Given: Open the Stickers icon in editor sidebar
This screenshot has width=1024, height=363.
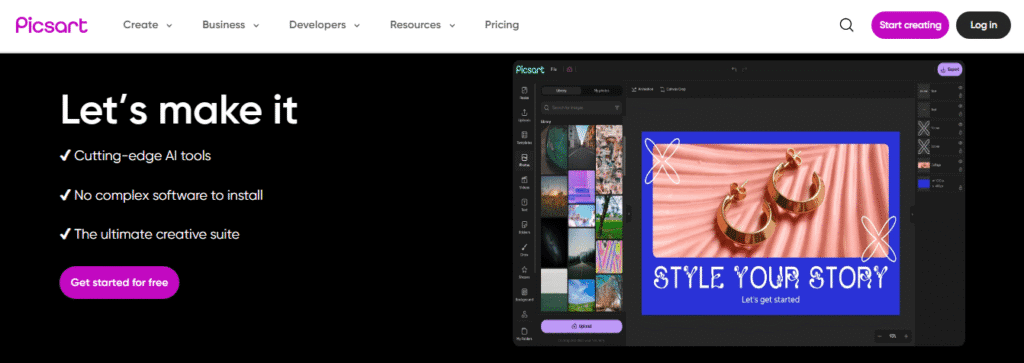Looking at the screenshot, I should (x=524, y=227).
